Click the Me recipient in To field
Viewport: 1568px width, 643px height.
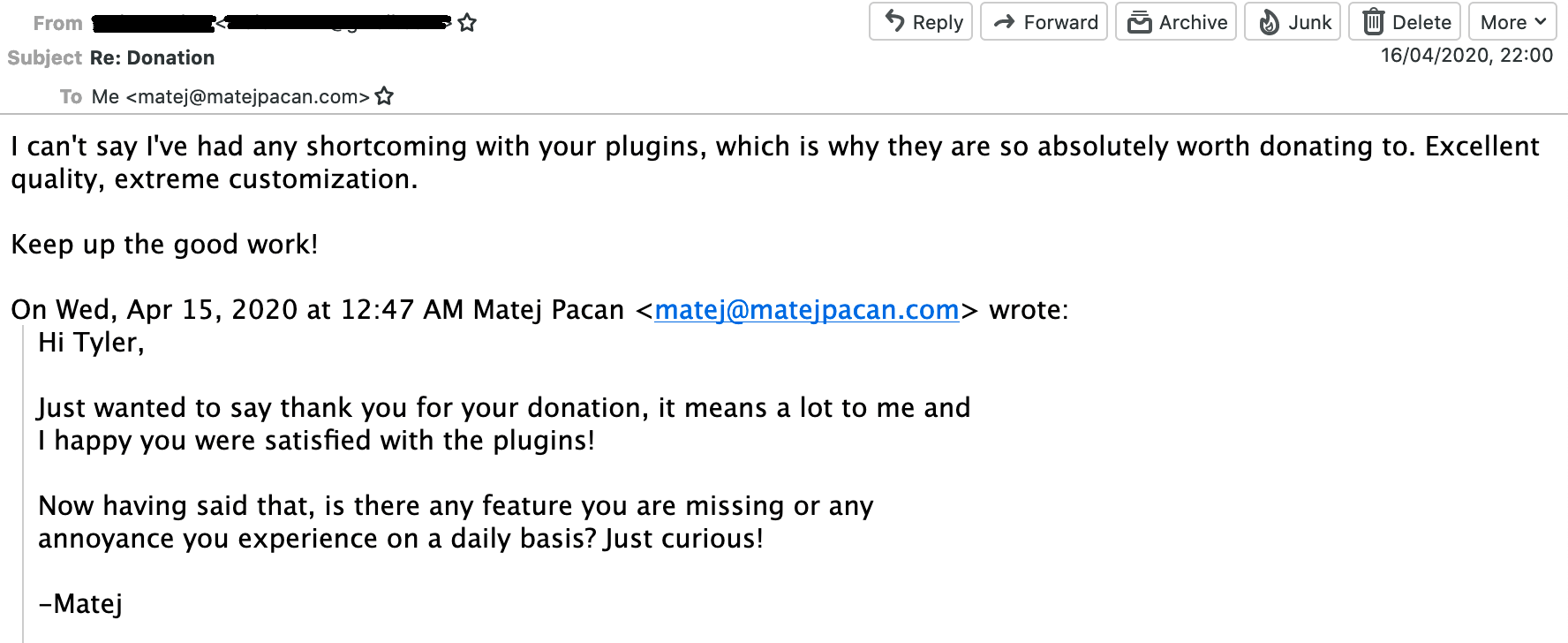click(x=105, y=96)
